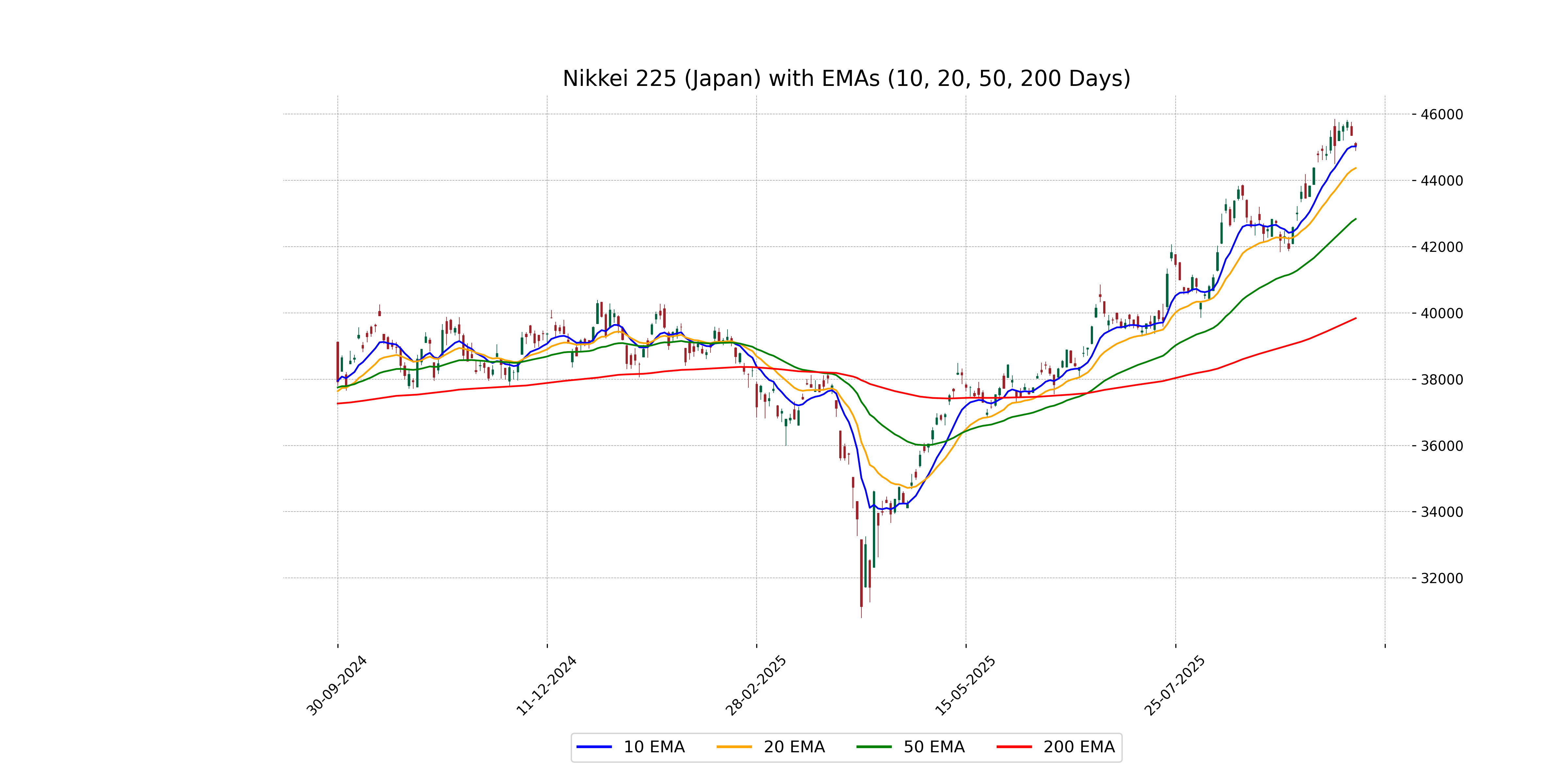Click the 200 EMA legend label
This screenshot has width=1568, height=784.
coord(1079,747)
